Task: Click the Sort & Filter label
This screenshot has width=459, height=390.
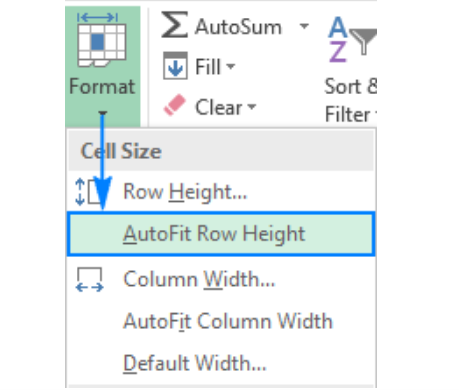Action: click(351, 100)
